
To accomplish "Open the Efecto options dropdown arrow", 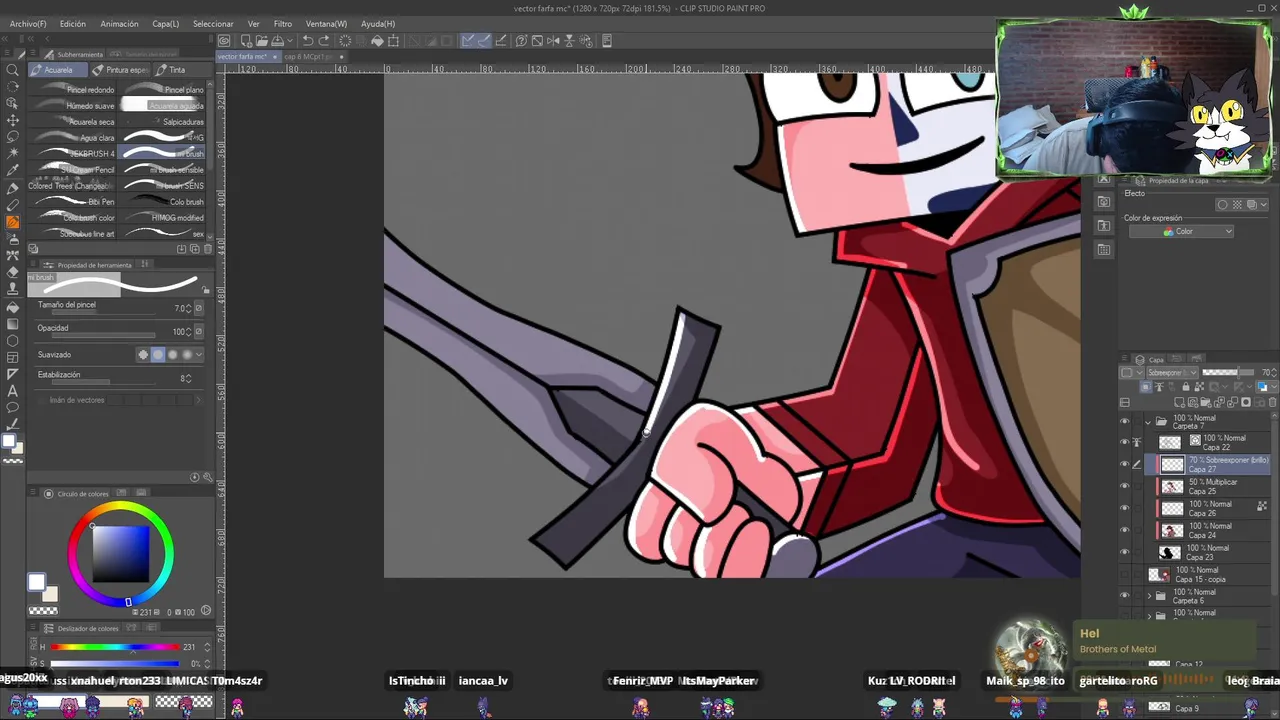I will [1264, 205].
